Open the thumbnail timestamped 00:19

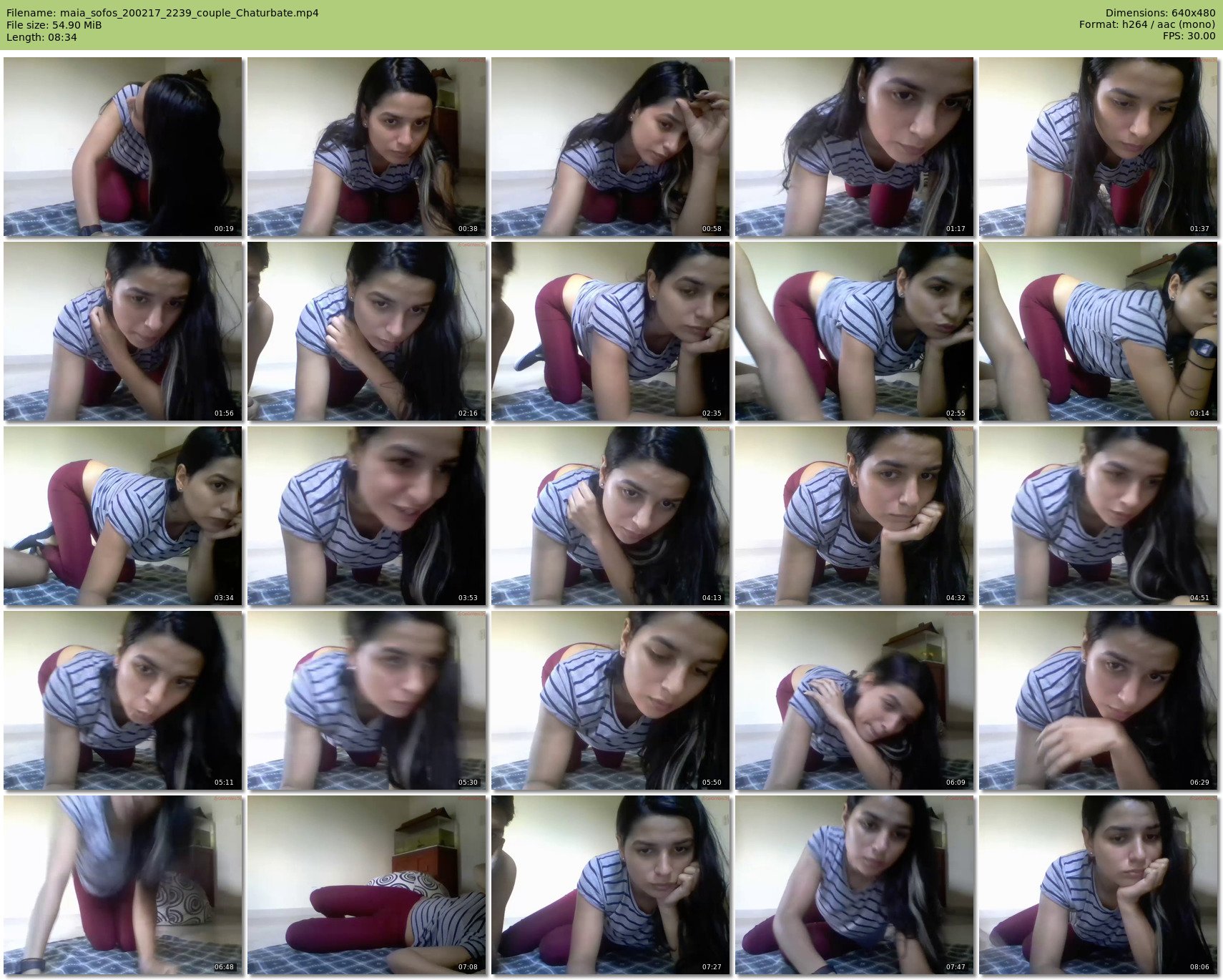pos(123,147)
